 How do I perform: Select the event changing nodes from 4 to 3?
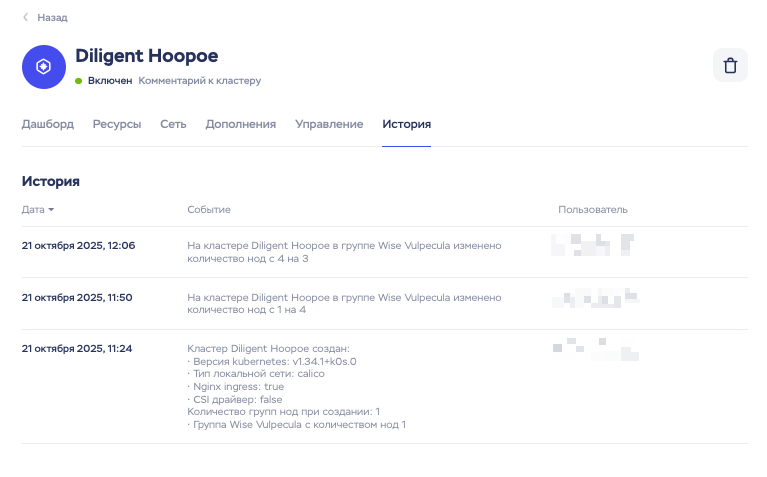344,252
